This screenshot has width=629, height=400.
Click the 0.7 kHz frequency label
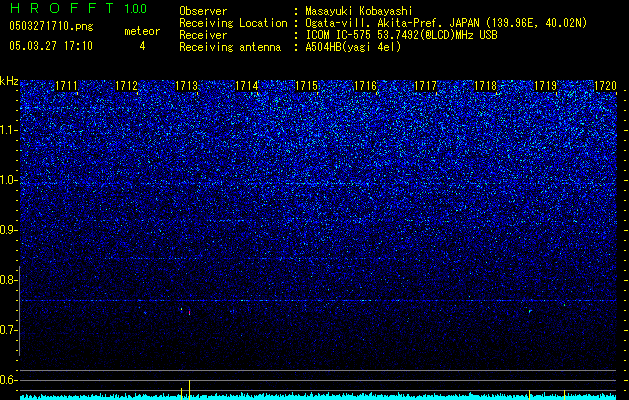coord(8,330)
